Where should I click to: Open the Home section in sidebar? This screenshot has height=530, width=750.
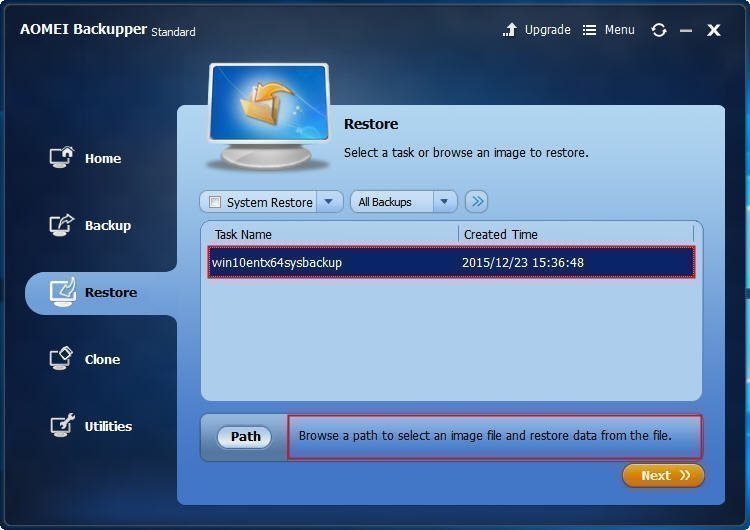(85, 158)
